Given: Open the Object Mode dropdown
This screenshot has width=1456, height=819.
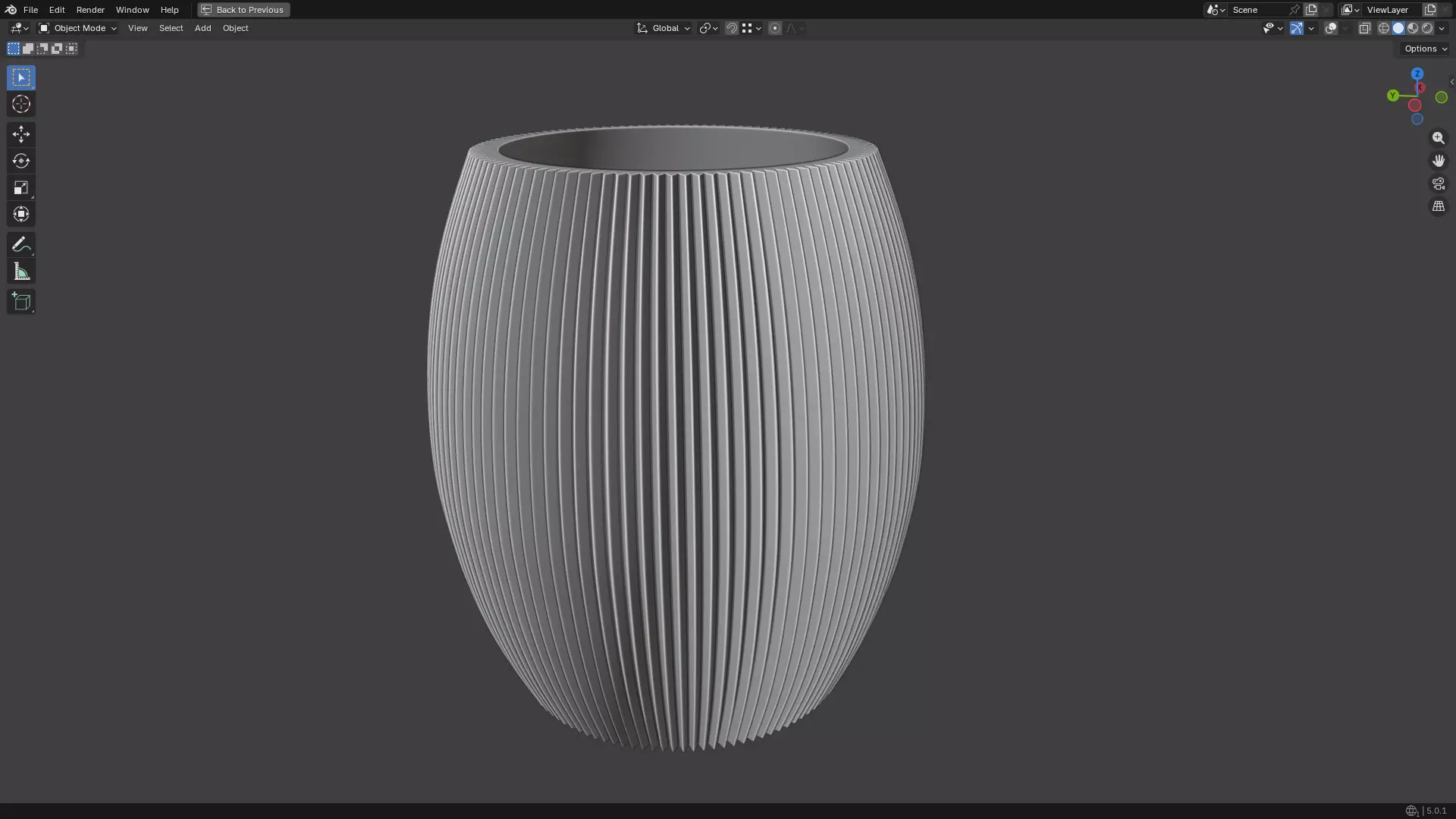Looking at the screenshot, I should tap(78, 28).
